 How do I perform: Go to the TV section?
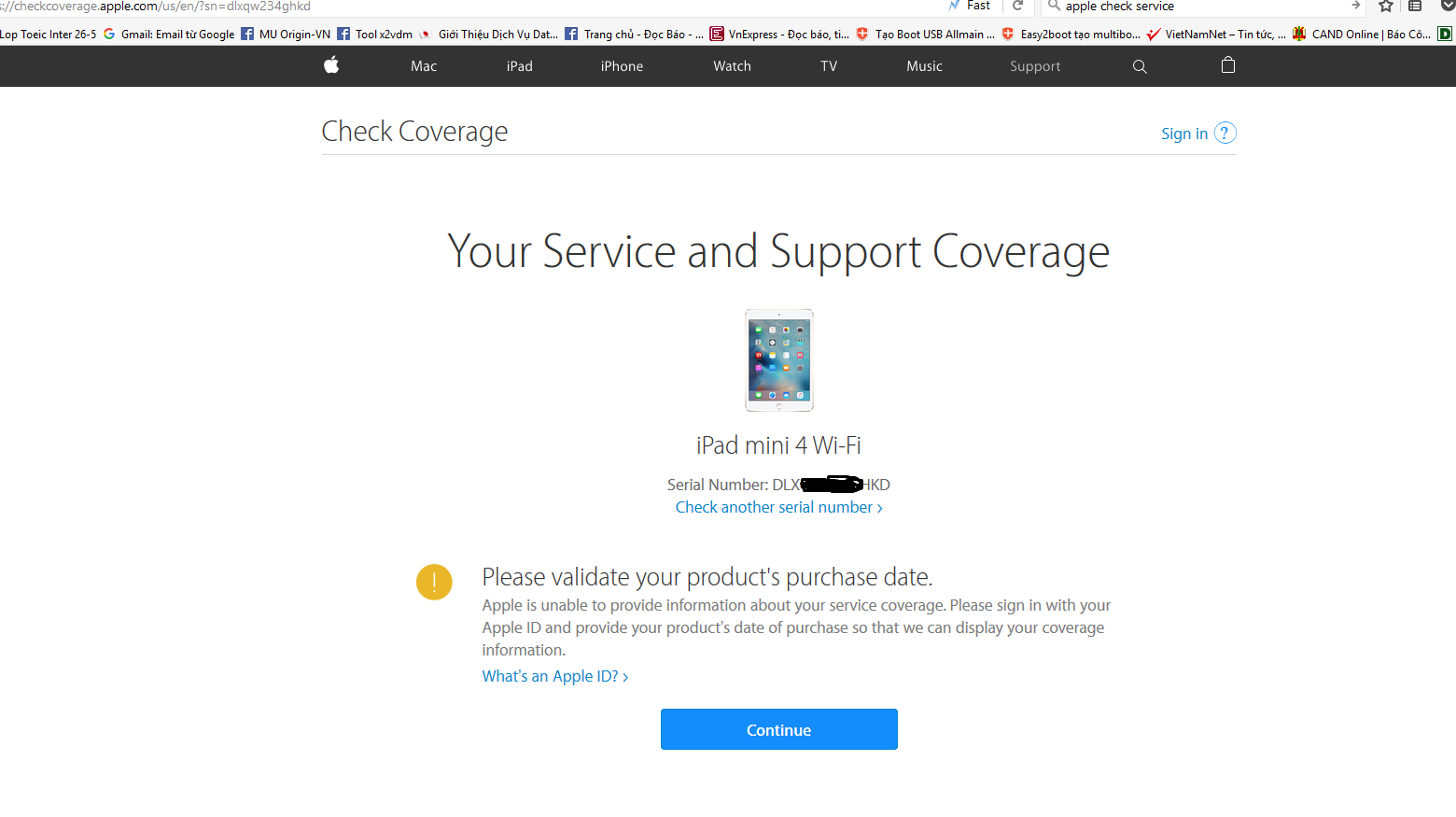point(829,66)
